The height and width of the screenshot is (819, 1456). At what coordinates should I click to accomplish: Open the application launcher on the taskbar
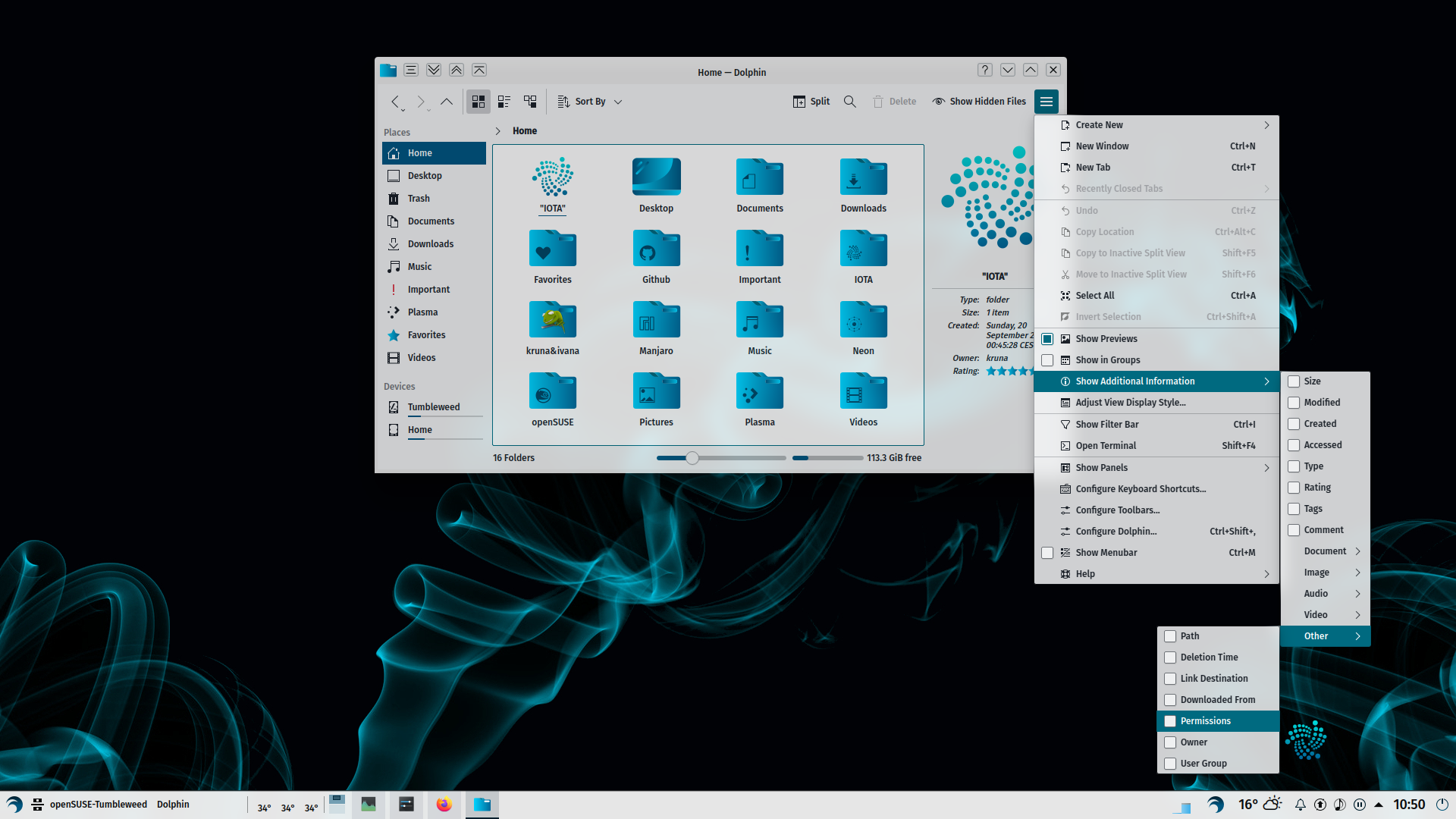[14, 805]
